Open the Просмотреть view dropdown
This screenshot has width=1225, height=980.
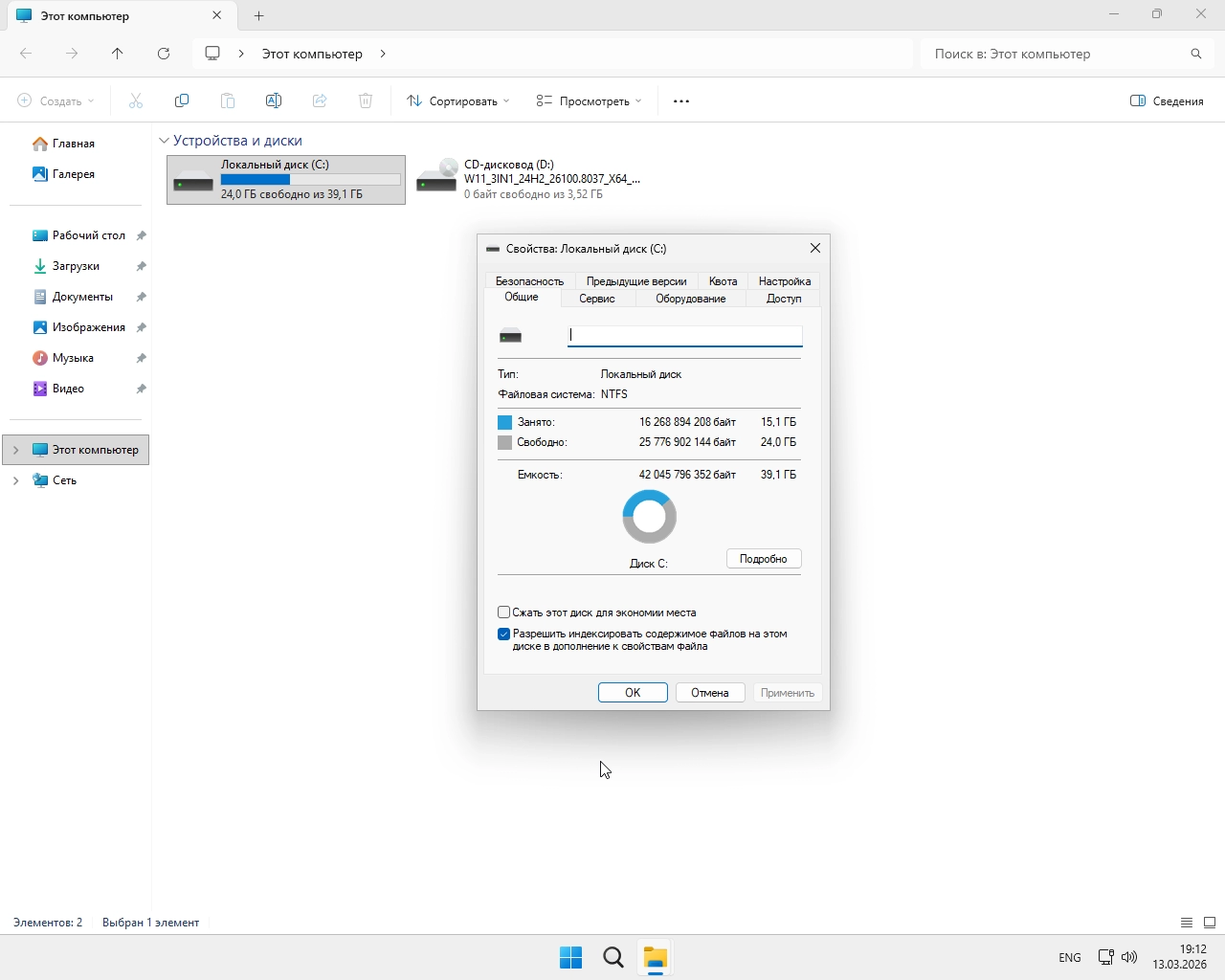[589, 100]
